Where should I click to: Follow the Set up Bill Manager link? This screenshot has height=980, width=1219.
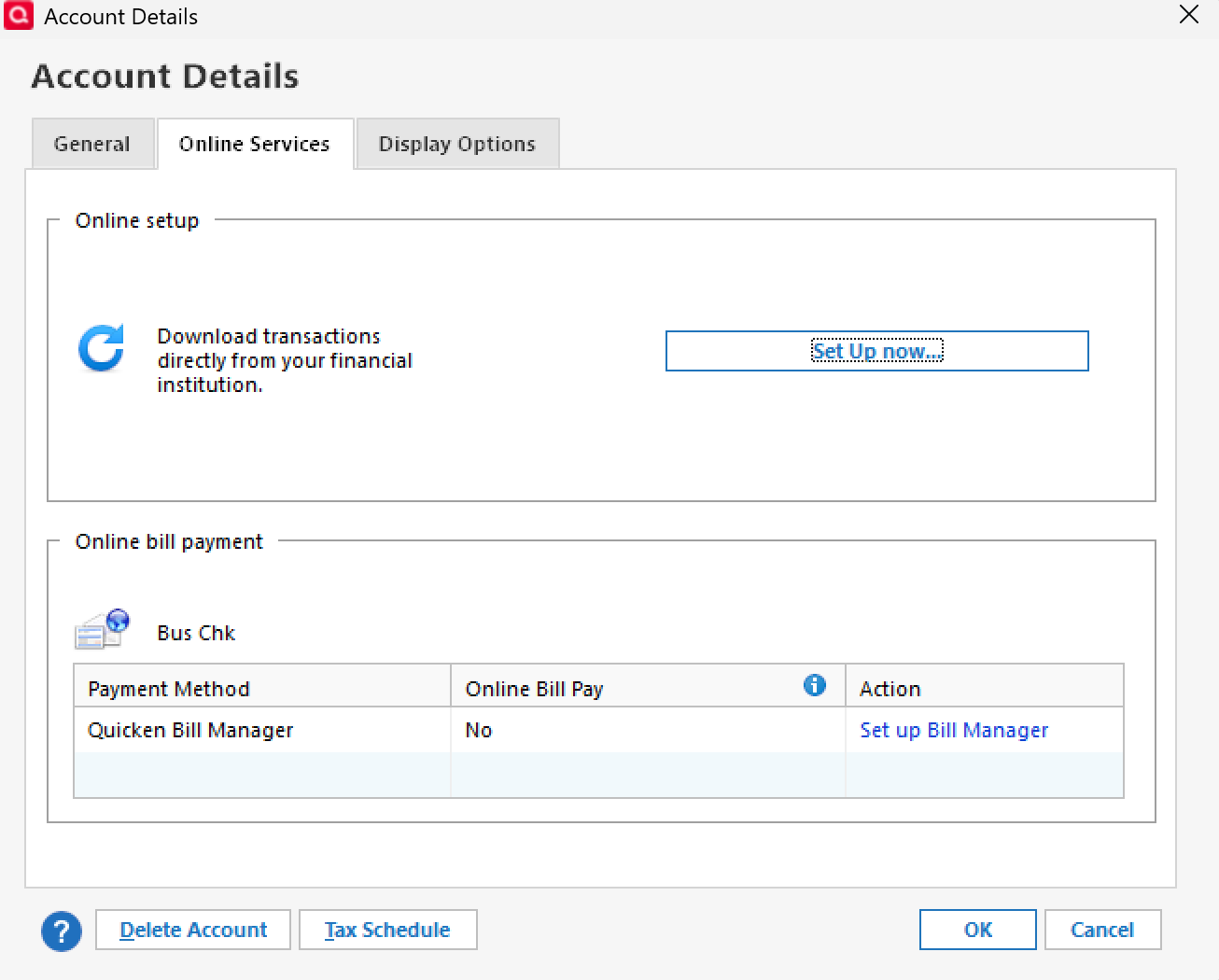(x=953, y=730)
